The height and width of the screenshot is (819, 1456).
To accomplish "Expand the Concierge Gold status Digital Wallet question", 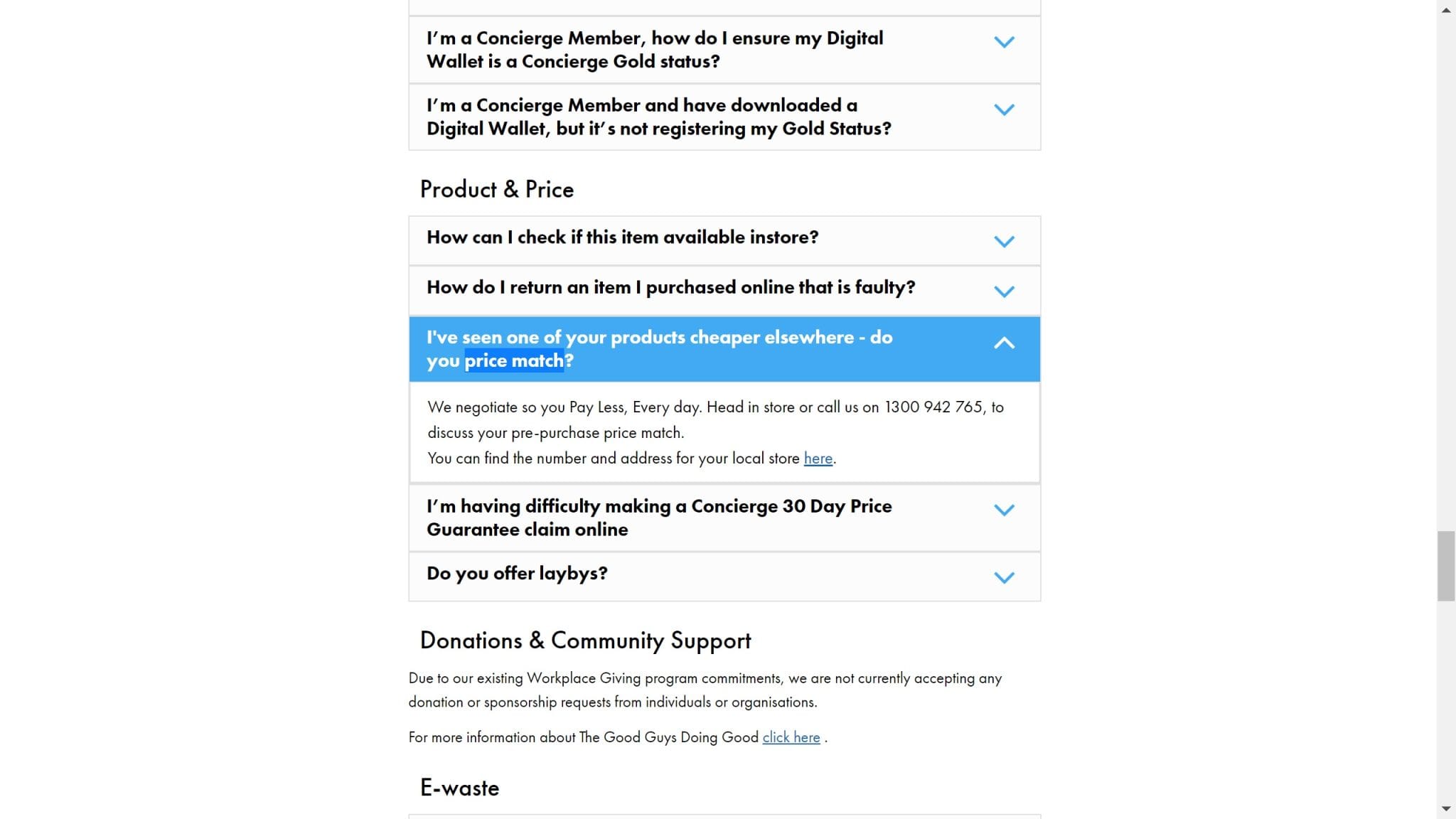I will [724, 50].
